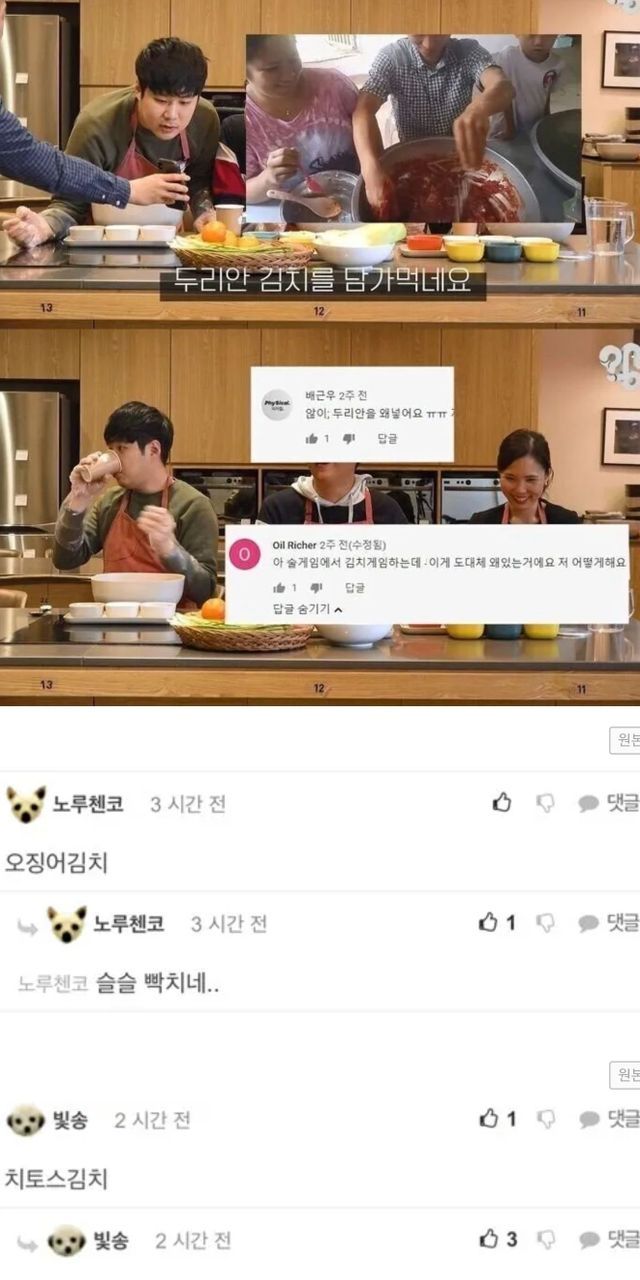The width and height of the screenshot is (640, 1280).
Task: Open 노루첸코's profile avatar on top comment
Action: pos(26,804)
